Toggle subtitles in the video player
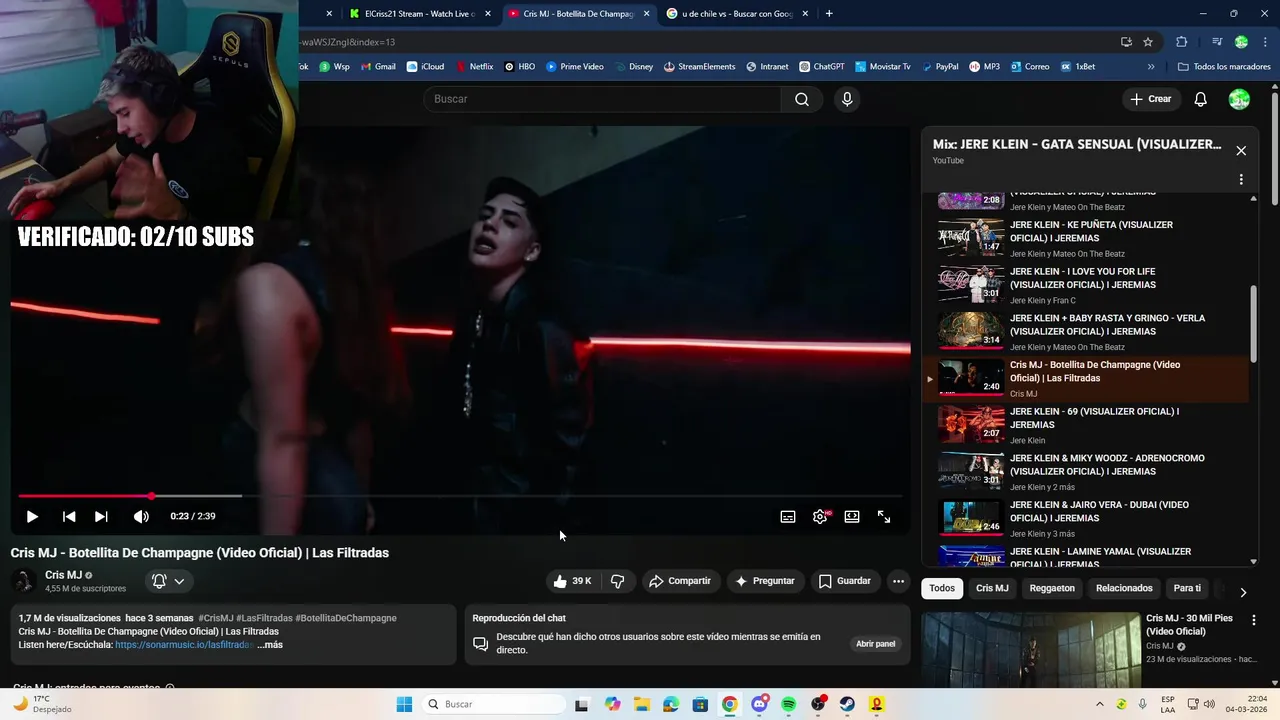This screenshot has width=1280, height=720. [x=788, y=517]
